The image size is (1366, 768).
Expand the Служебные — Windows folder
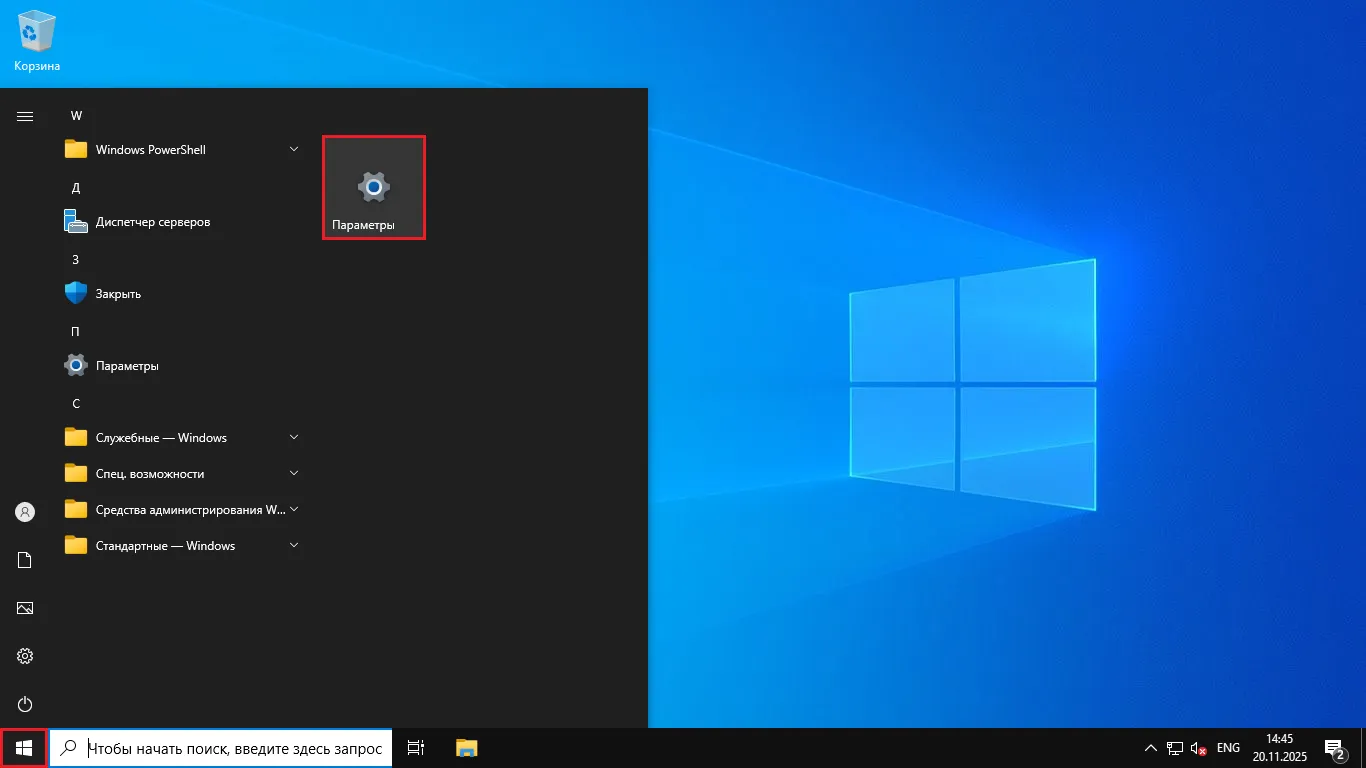click(294, 438)
